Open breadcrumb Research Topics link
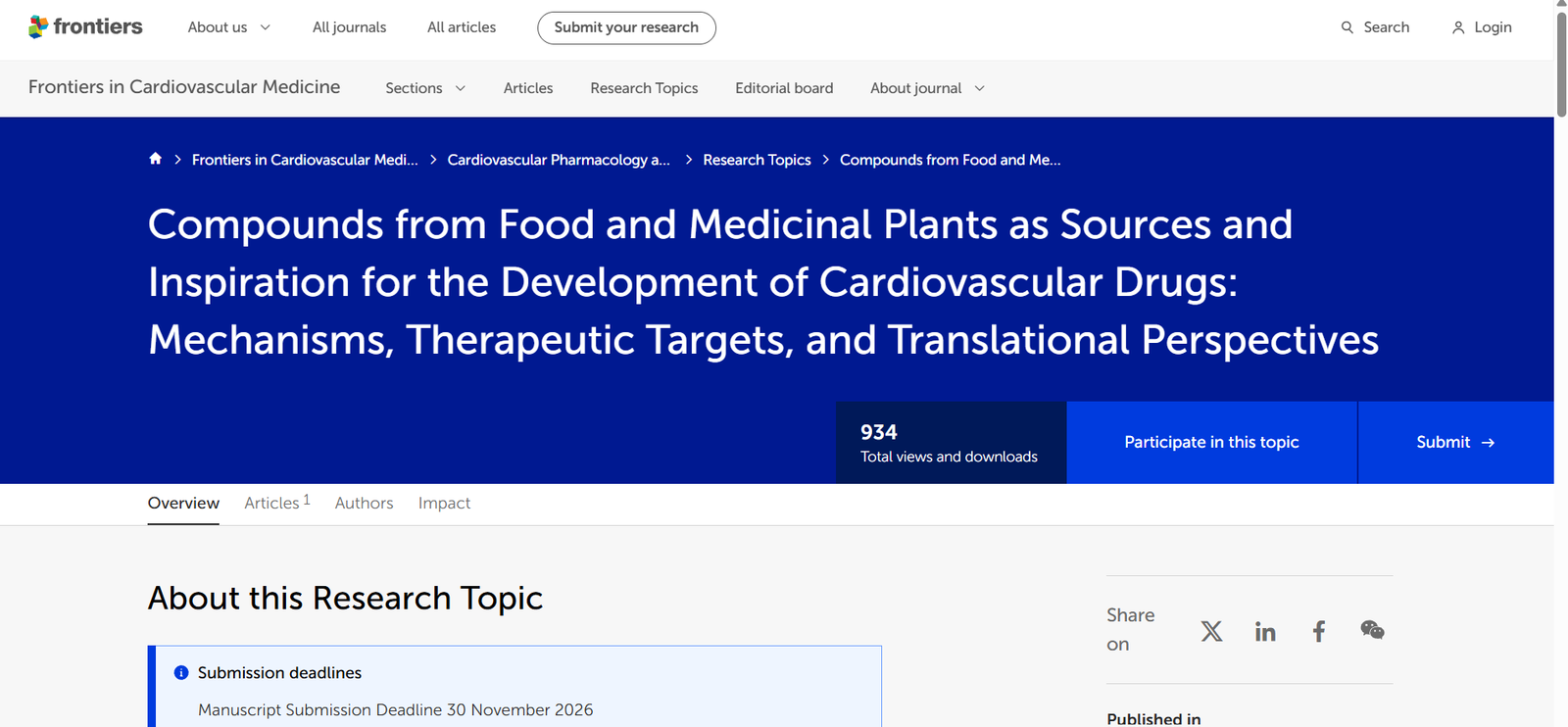1568x727 pixels. click(x=757, y=160)
